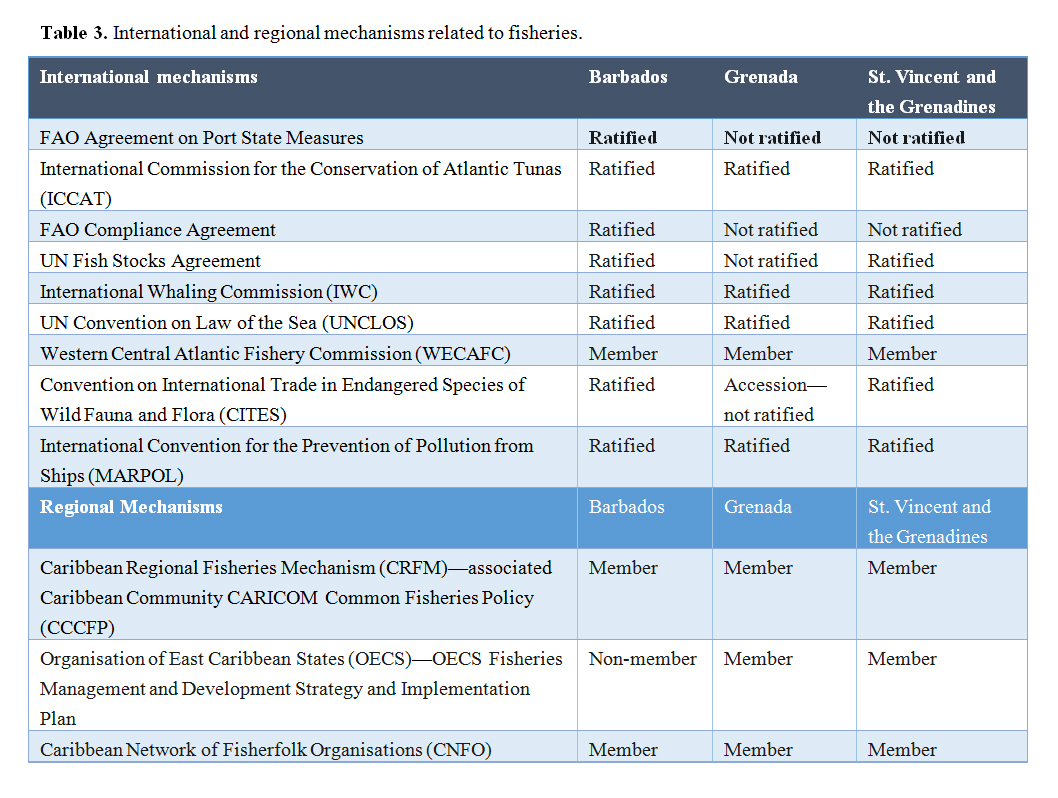
Task: Select the CRFM Caribbean Regional Fisheries Mechanism cell
Action: pyautogui.click(x=295, y=597)
